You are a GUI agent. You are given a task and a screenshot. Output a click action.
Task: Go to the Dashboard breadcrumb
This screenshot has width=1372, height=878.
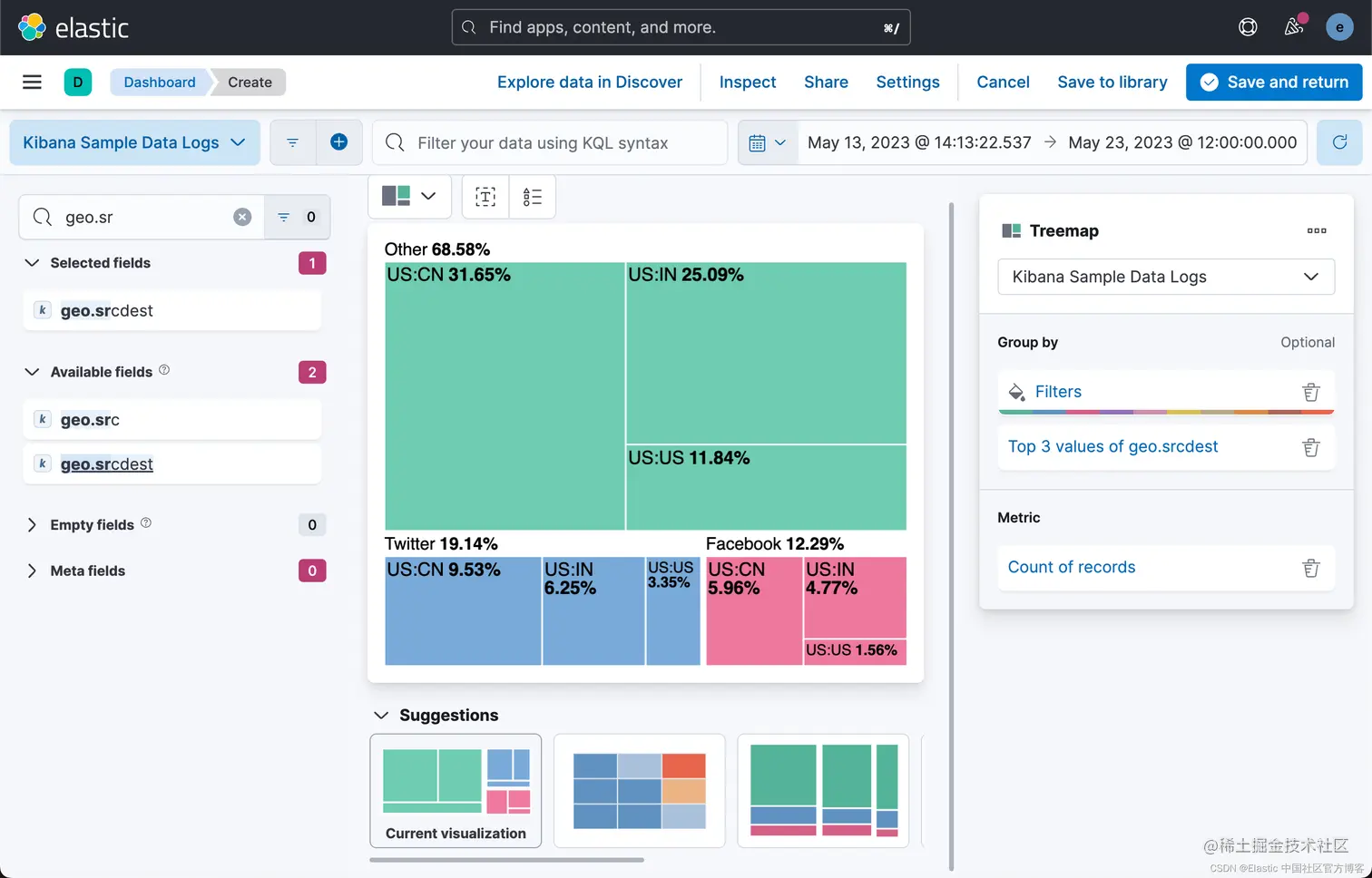[160, 83]
